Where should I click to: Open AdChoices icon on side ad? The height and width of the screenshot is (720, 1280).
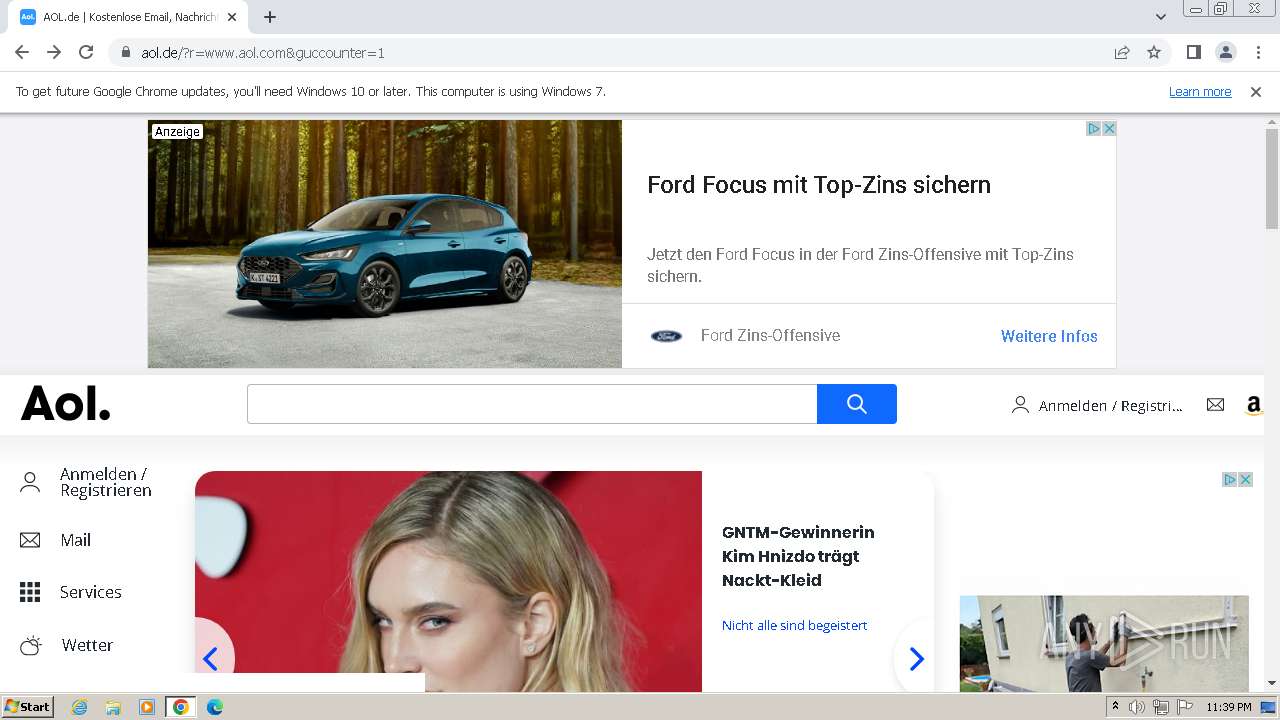(x=1230, y=480)
